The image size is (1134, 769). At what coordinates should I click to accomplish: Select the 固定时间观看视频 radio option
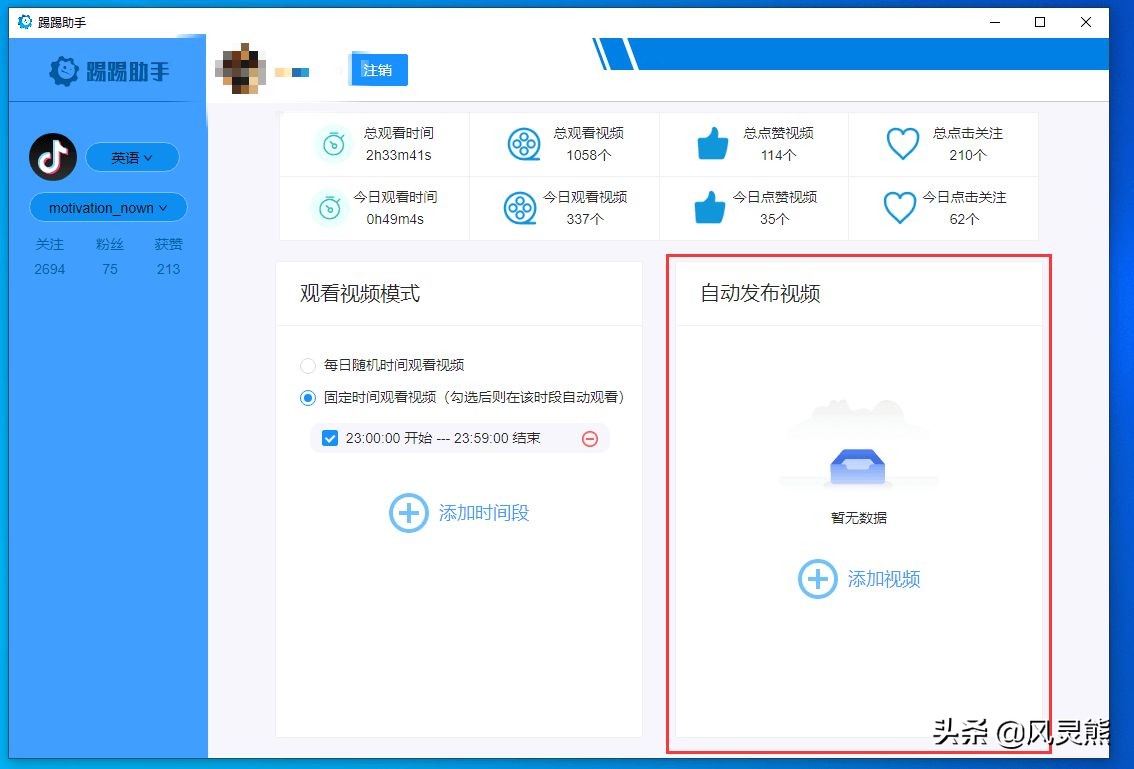[x=308, y=397]
